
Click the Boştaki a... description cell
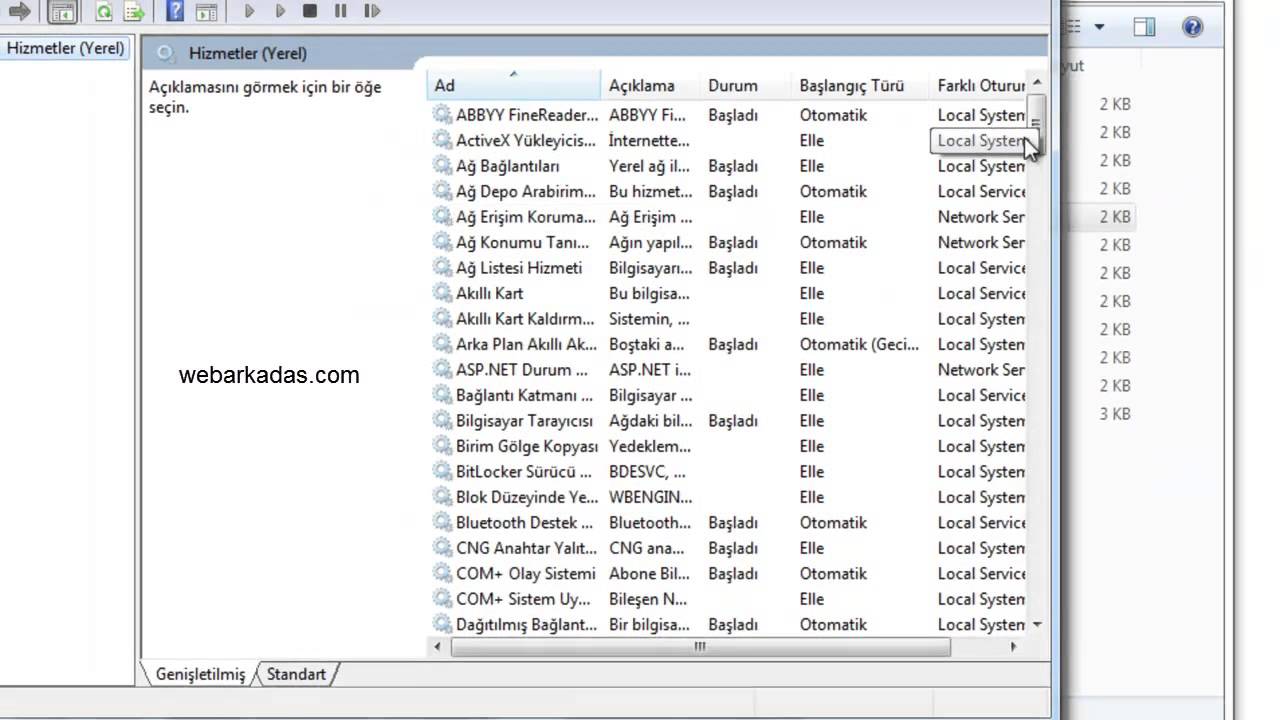coord(649,344)
